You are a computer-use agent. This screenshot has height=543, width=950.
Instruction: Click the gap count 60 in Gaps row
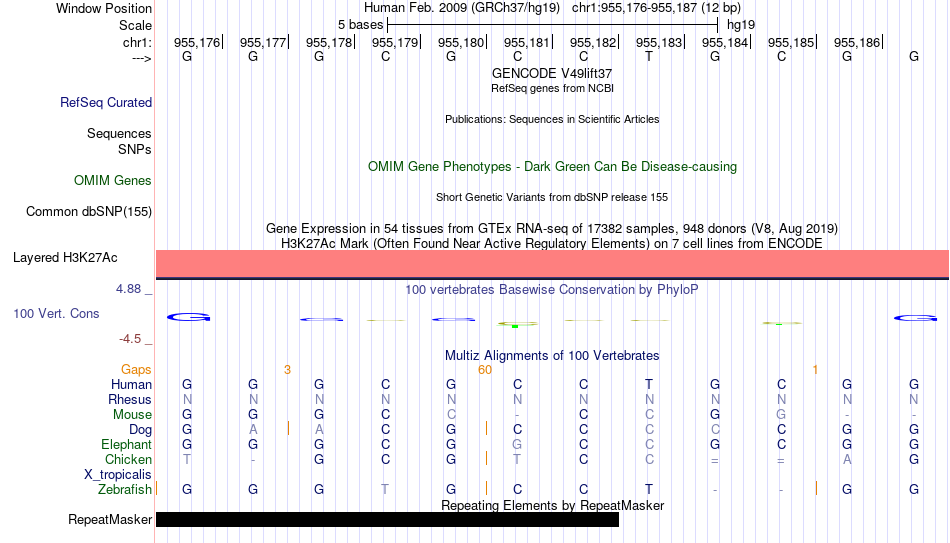coord(485,370)
